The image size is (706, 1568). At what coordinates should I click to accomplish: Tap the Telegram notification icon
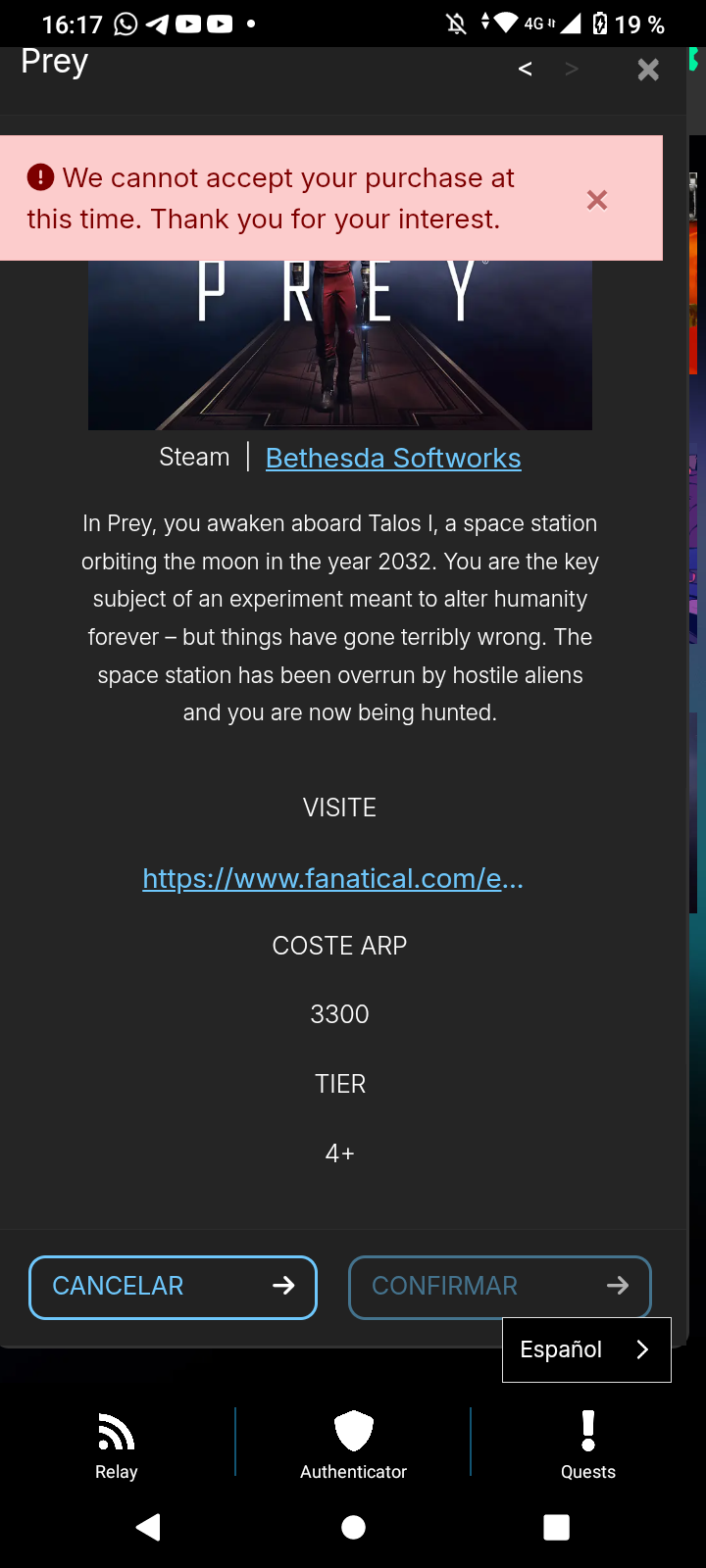[157, 24]
